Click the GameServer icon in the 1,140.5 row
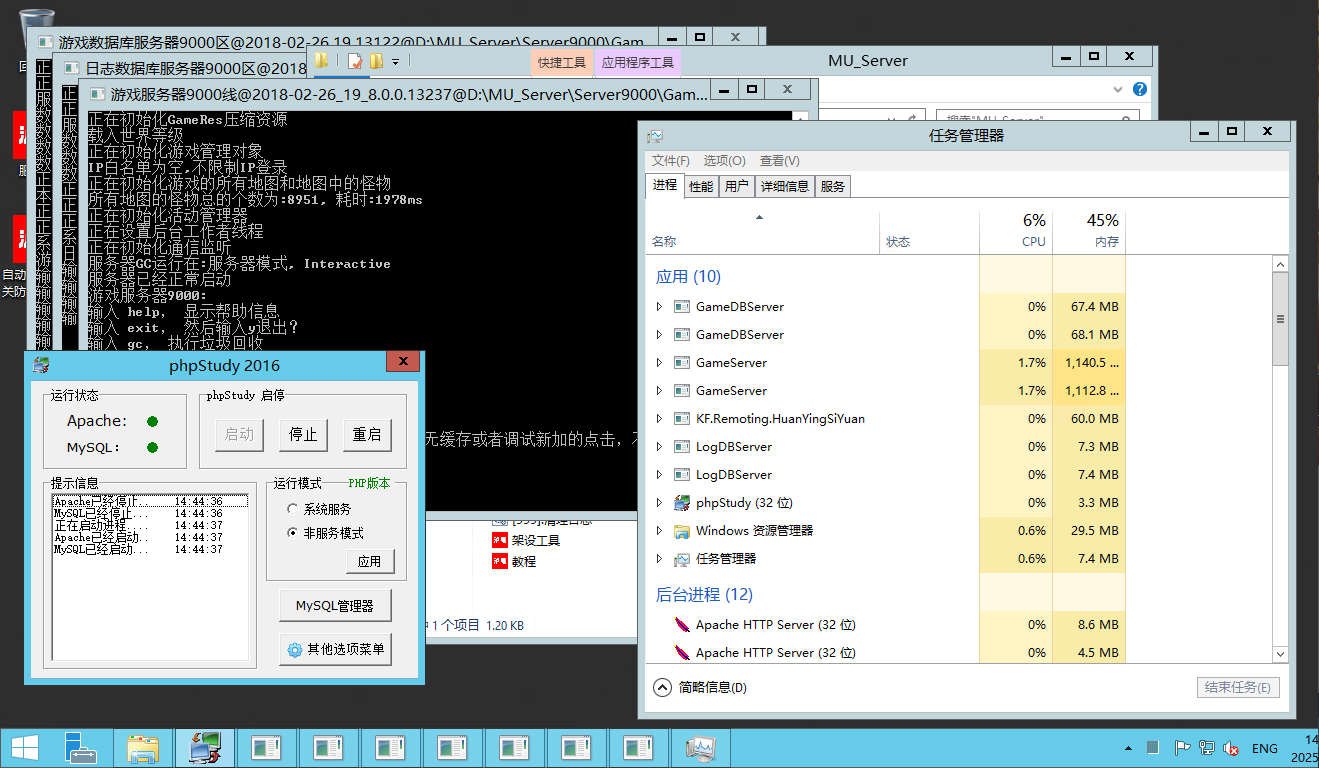The width and height of the screenshot is (1319, 768). click(x=682, y=363)
